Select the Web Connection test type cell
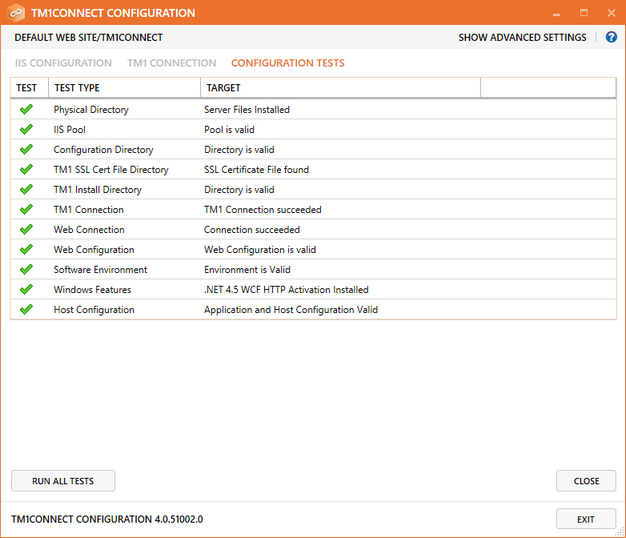626x538 pixels. point(89,229)
